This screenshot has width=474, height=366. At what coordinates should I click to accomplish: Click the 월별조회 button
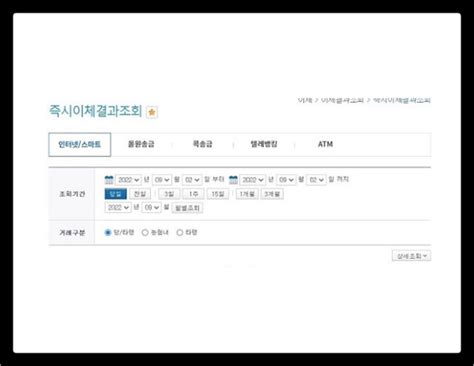click(x=187, y=208)
